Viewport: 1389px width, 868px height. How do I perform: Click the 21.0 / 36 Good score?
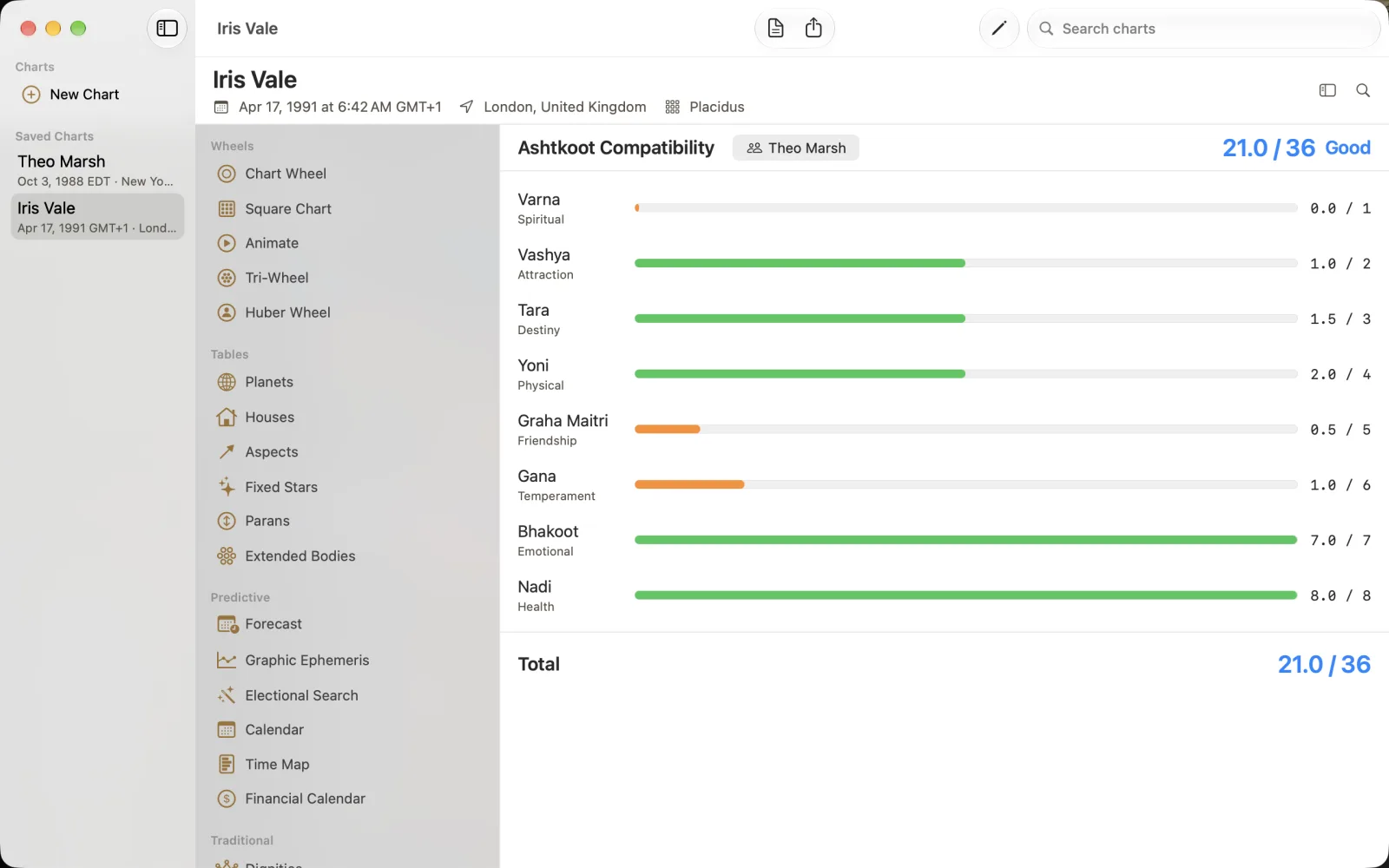pos(1296,148)
